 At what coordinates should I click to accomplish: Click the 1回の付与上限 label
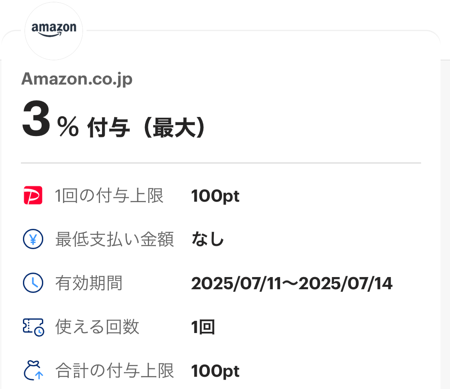pos(109,196)
